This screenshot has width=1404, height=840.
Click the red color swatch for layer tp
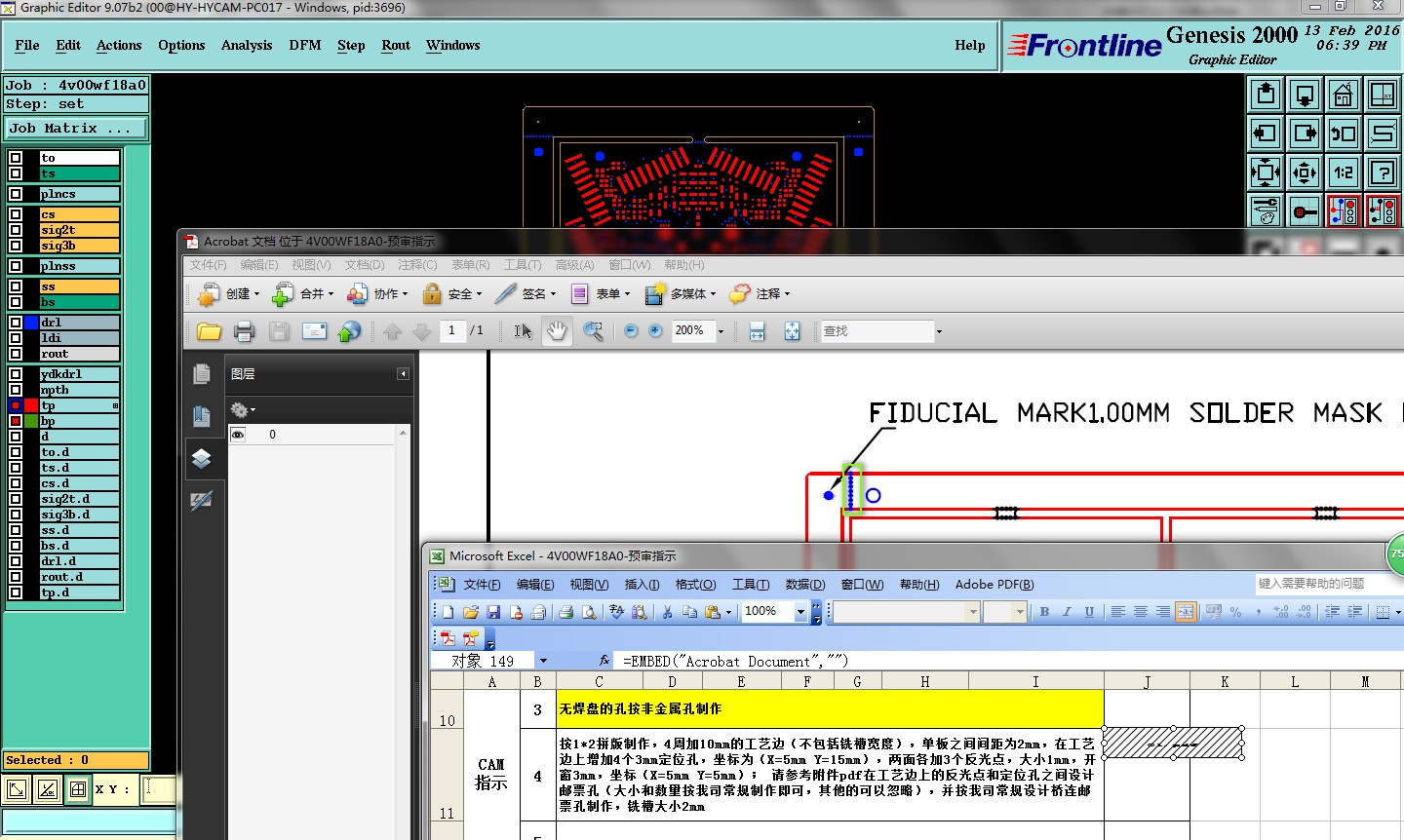tap(31, 405)
